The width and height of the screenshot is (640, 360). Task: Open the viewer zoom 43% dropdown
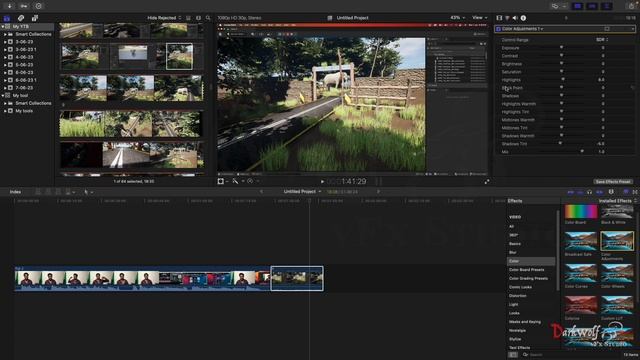click(x=458, y=18)
